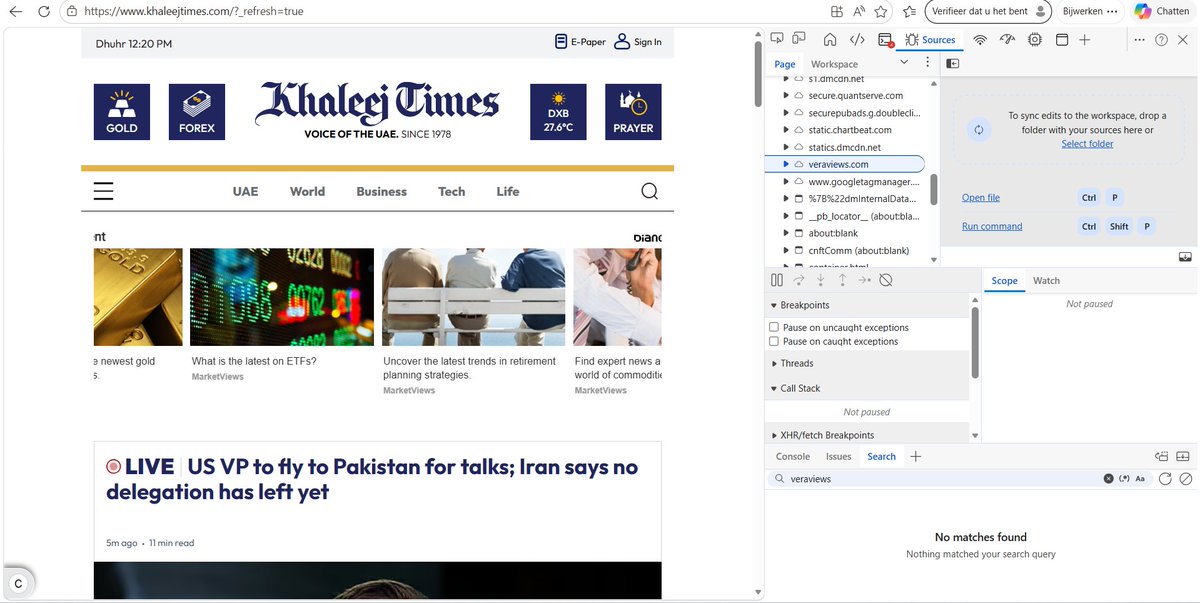Expand the static.chartbeat.com tree node
This screenshot has width=1200, height=603.
click(x=786, y=130)
